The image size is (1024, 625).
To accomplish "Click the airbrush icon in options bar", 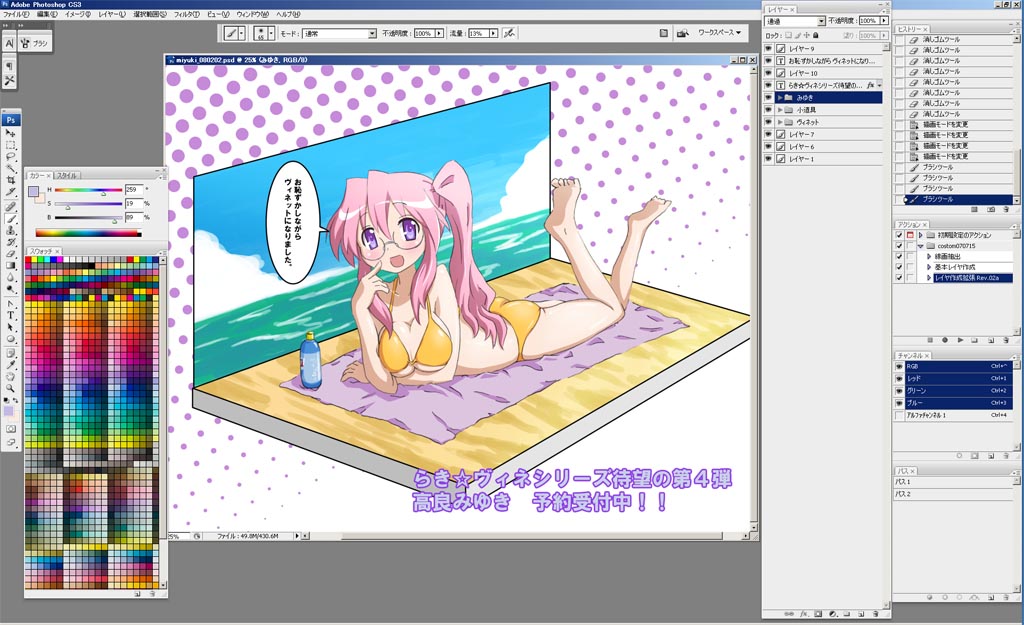I will [x=509, y=33].
